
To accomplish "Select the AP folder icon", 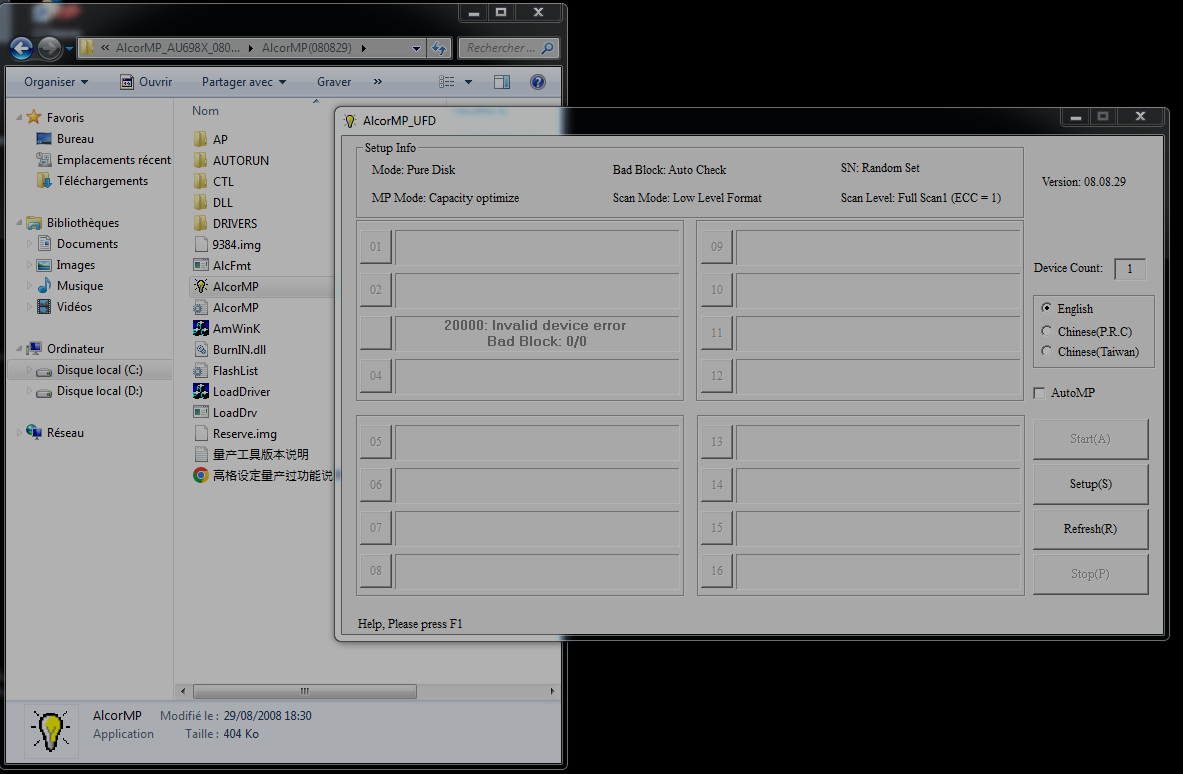I will [200, 140].
